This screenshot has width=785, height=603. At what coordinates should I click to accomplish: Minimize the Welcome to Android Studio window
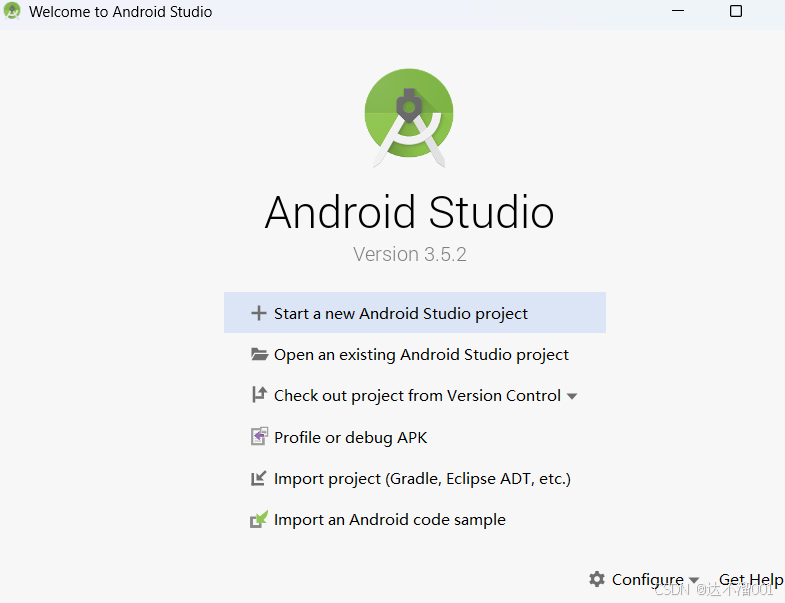(678, 11)
